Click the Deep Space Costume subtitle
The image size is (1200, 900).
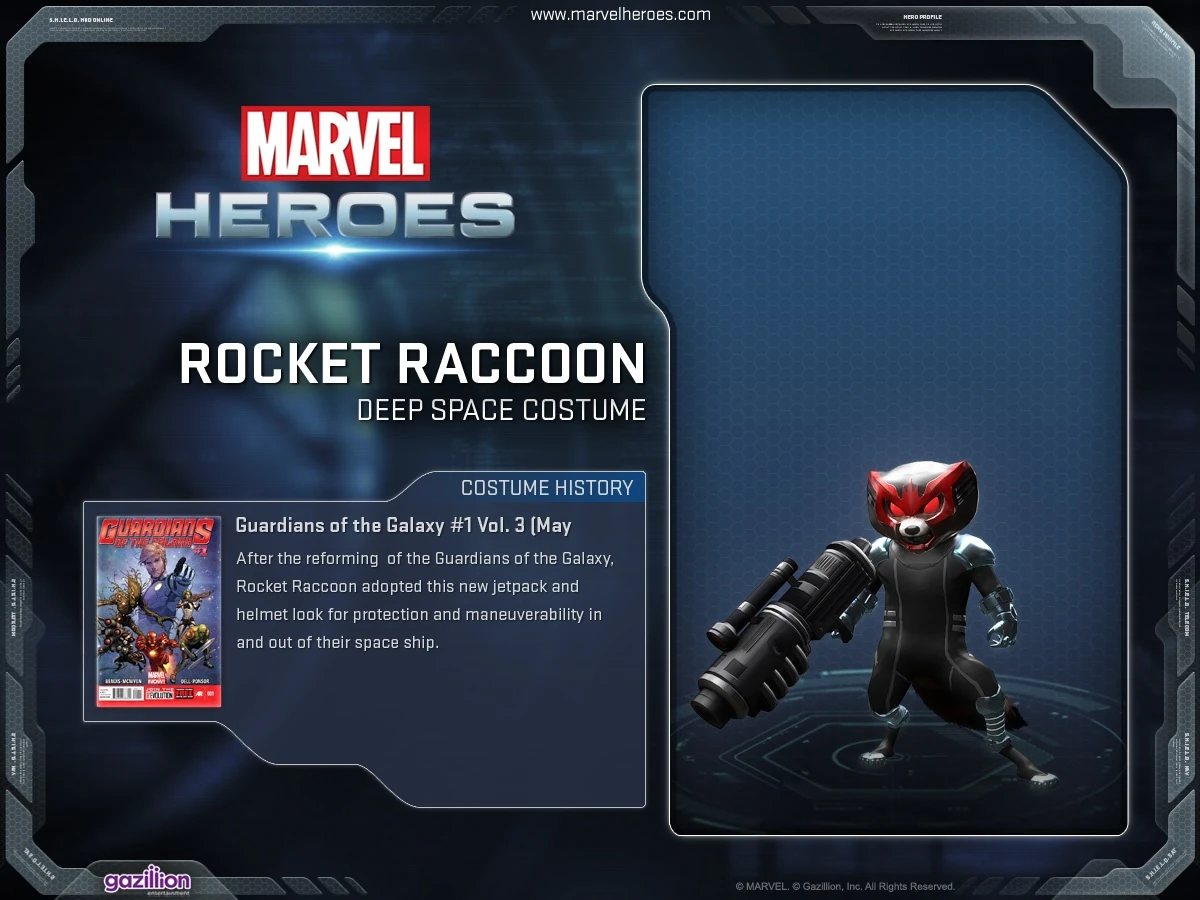[x=501, y=410]
